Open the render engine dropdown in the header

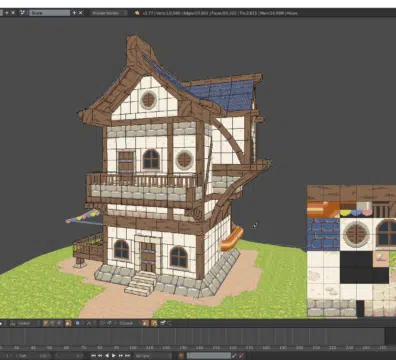(x=108, y=13)
